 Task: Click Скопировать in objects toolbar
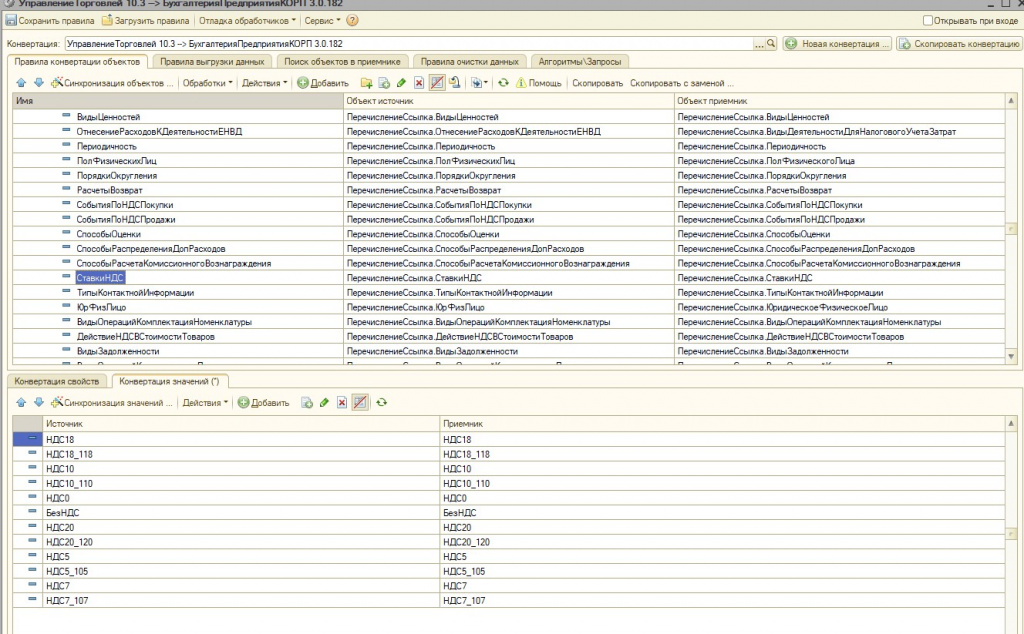pos(598,83)
